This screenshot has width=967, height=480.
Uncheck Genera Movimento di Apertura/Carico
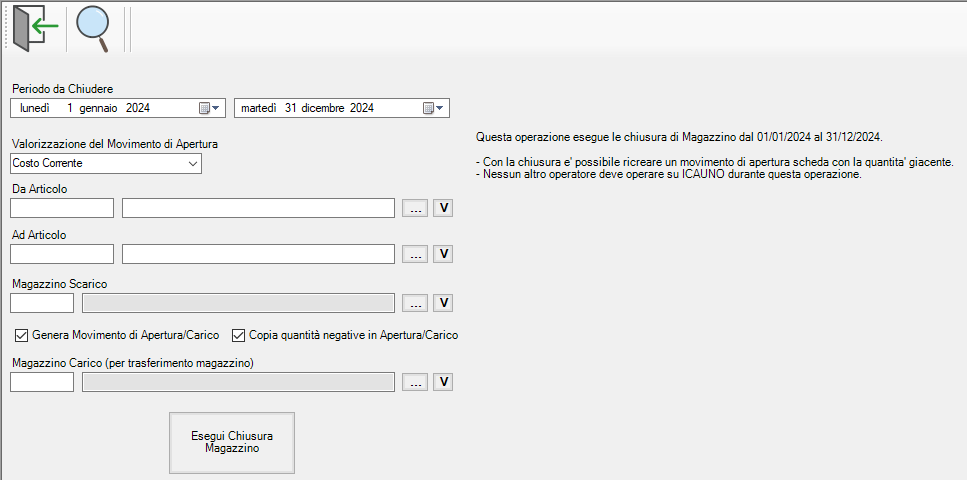click(x=22, y=335)
